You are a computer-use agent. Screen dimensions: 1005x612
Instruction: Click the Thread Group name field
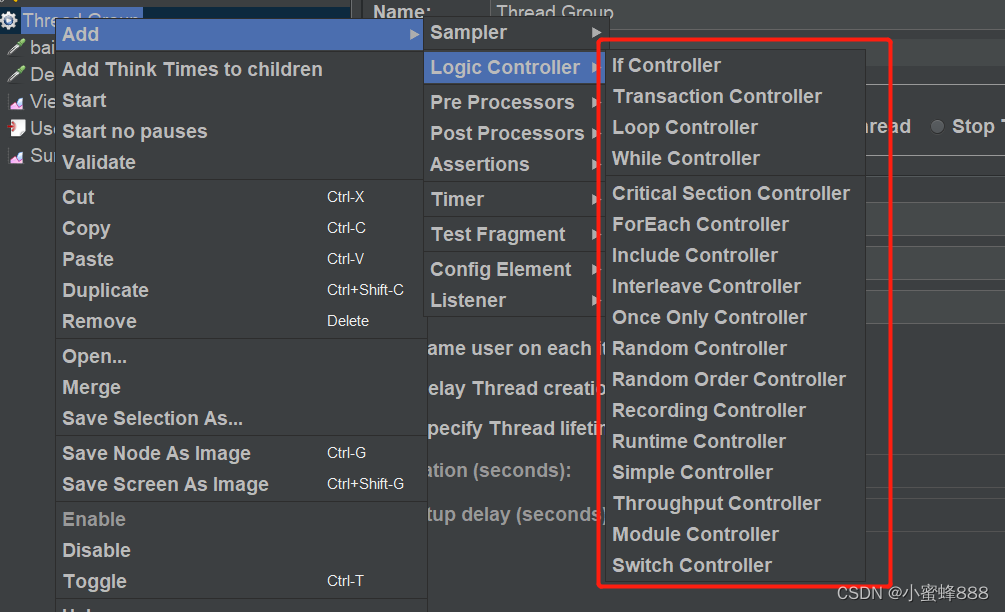[747, 13]
